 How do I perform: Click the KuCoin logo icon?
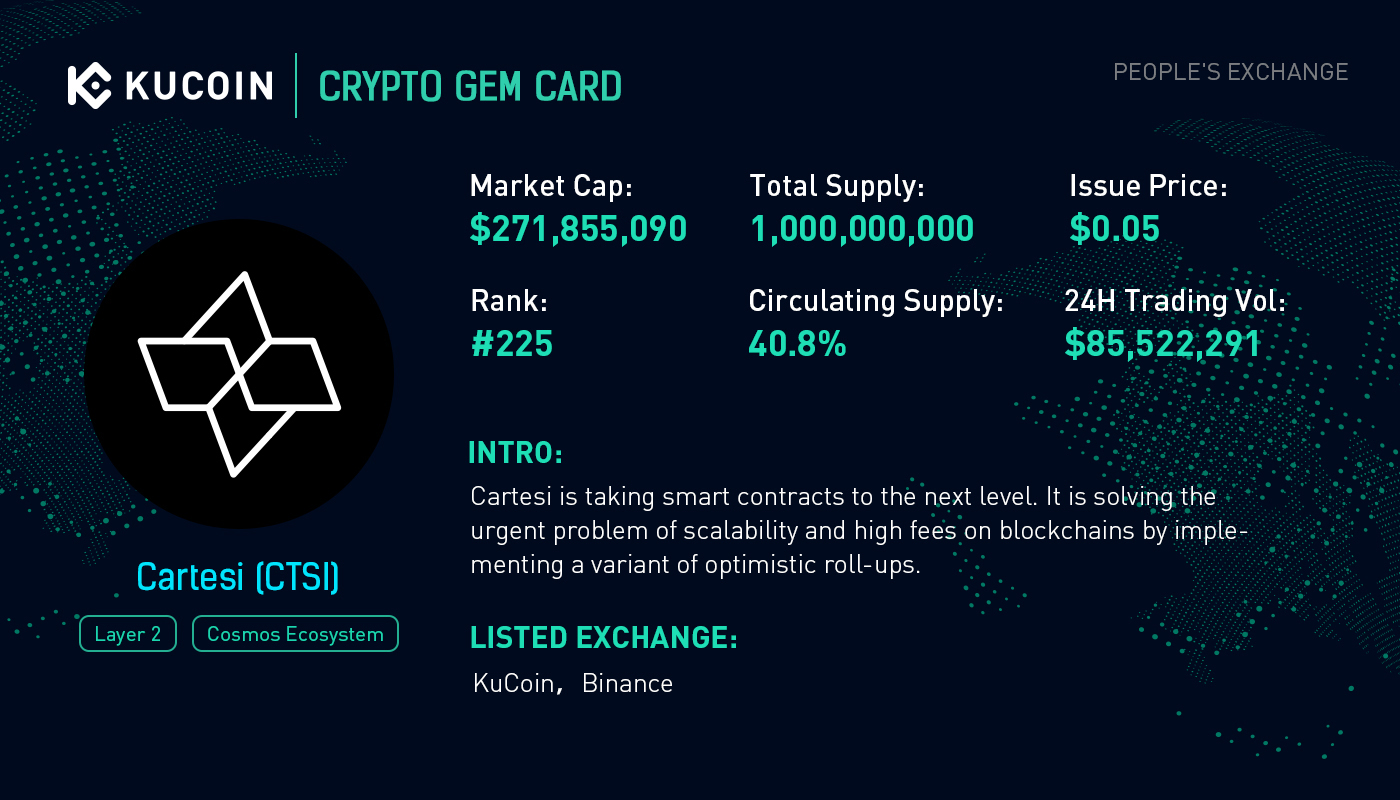[88, 85]
